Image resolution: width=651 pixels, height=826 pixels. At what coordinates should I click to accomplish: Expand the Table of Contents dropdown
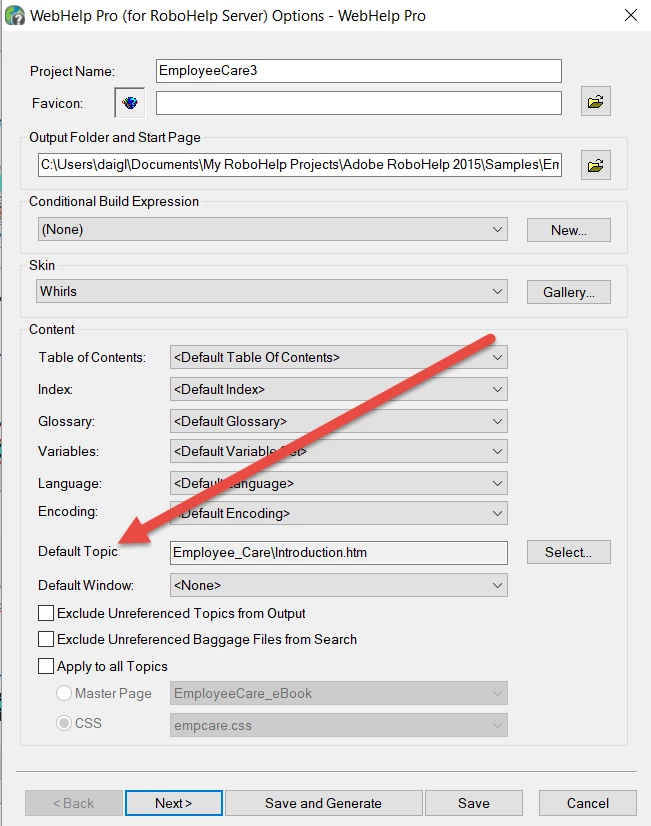click(x=339, y=357)
